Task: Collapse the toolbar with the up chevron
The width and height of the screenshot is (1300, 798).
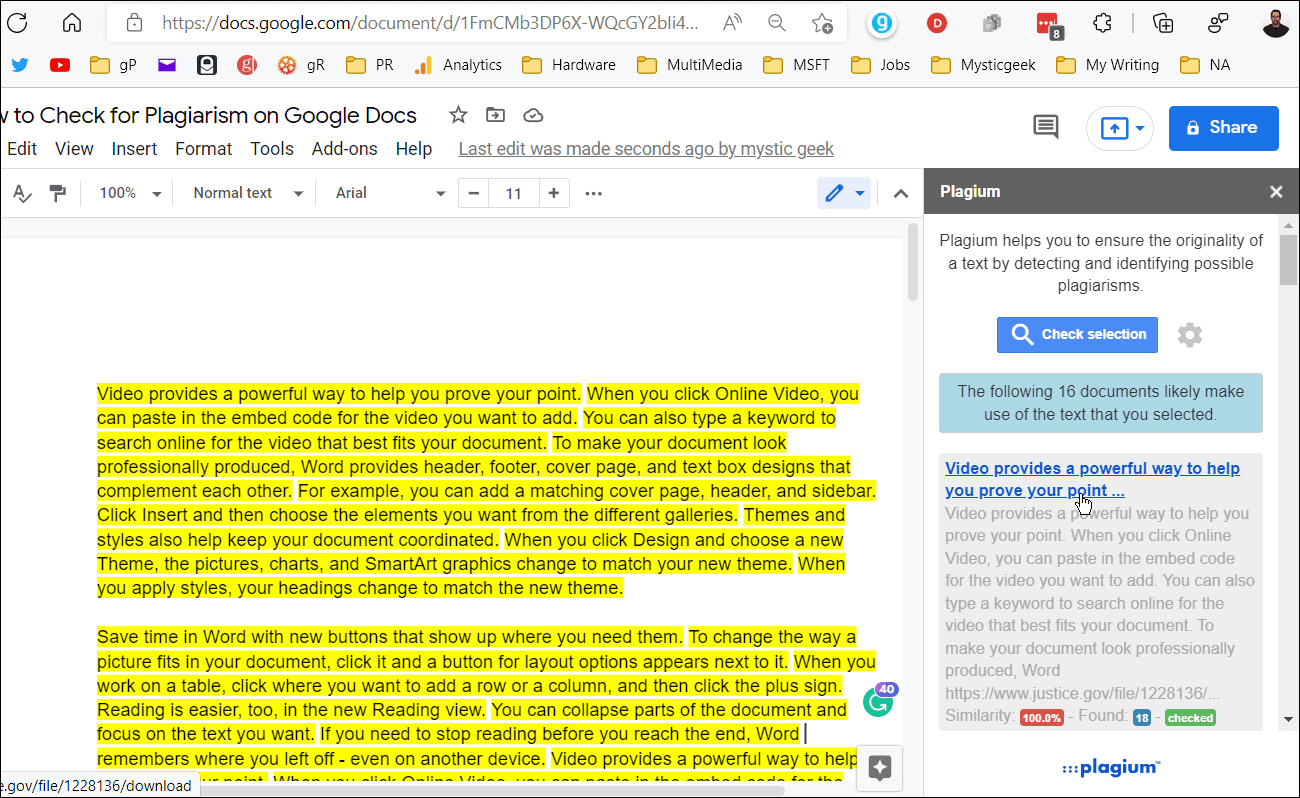Action: coord(901,193)
